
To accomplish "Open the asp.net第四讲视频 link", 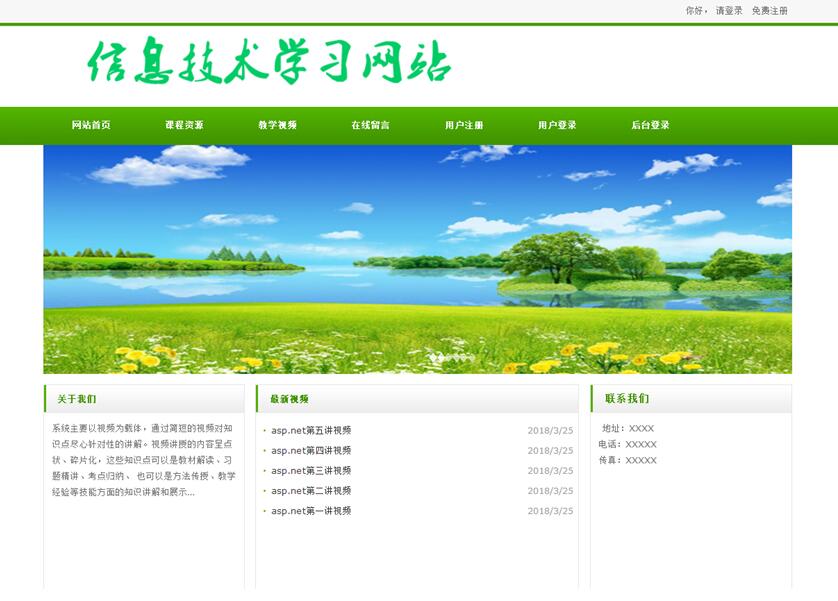I will (311, 451).
